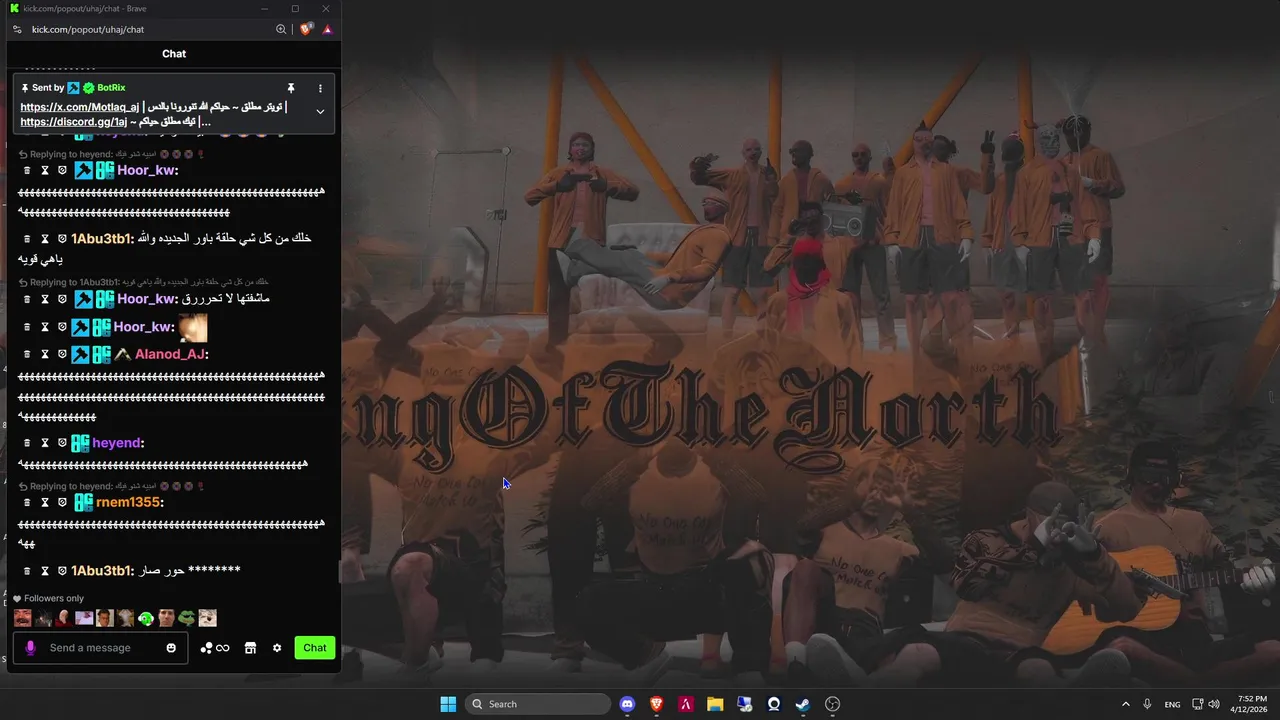Screen dimensions: 1280x720
Task: Open x.com/Motlaq_aj link in pinned message
Action: click(x=80, y=107)
